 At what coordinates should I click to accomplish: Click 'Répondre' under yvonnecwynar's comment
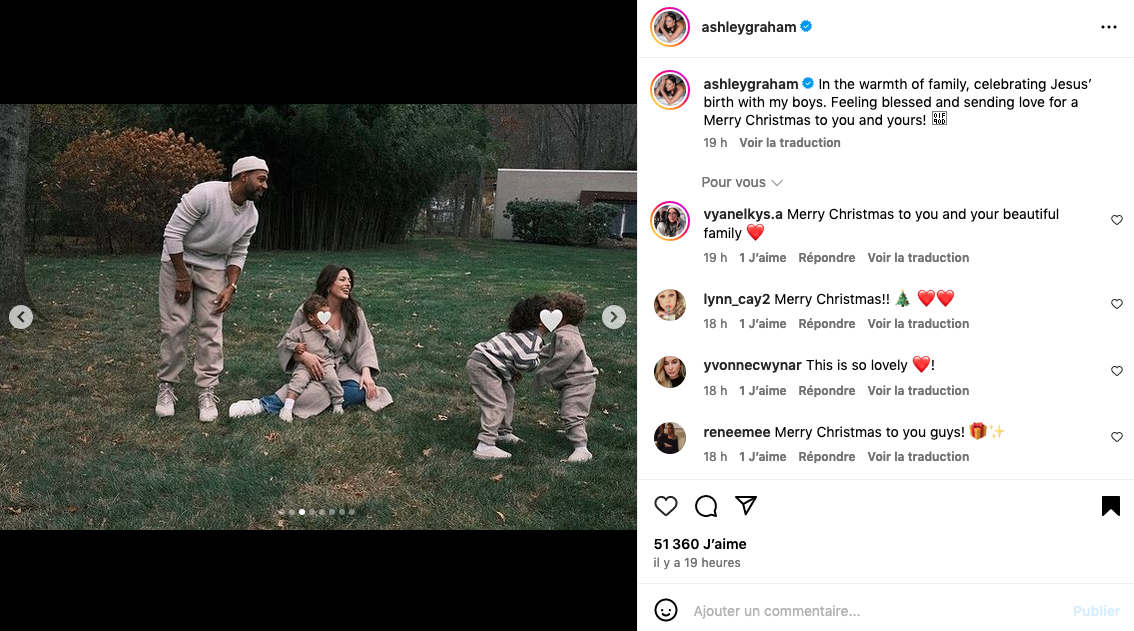point(826,391)
